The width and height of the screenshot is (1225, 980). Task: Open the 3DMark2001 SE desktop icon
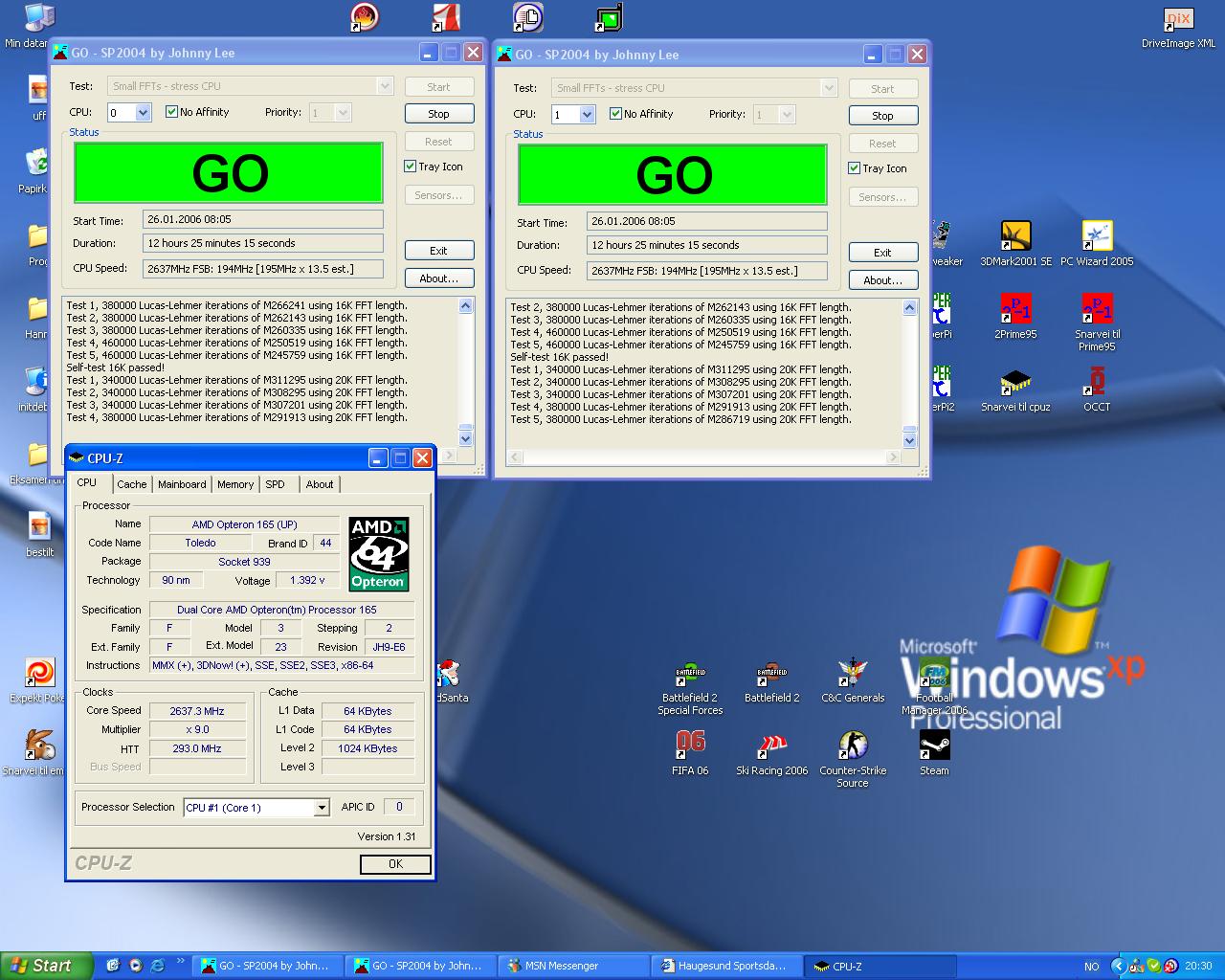point(1015,244)
